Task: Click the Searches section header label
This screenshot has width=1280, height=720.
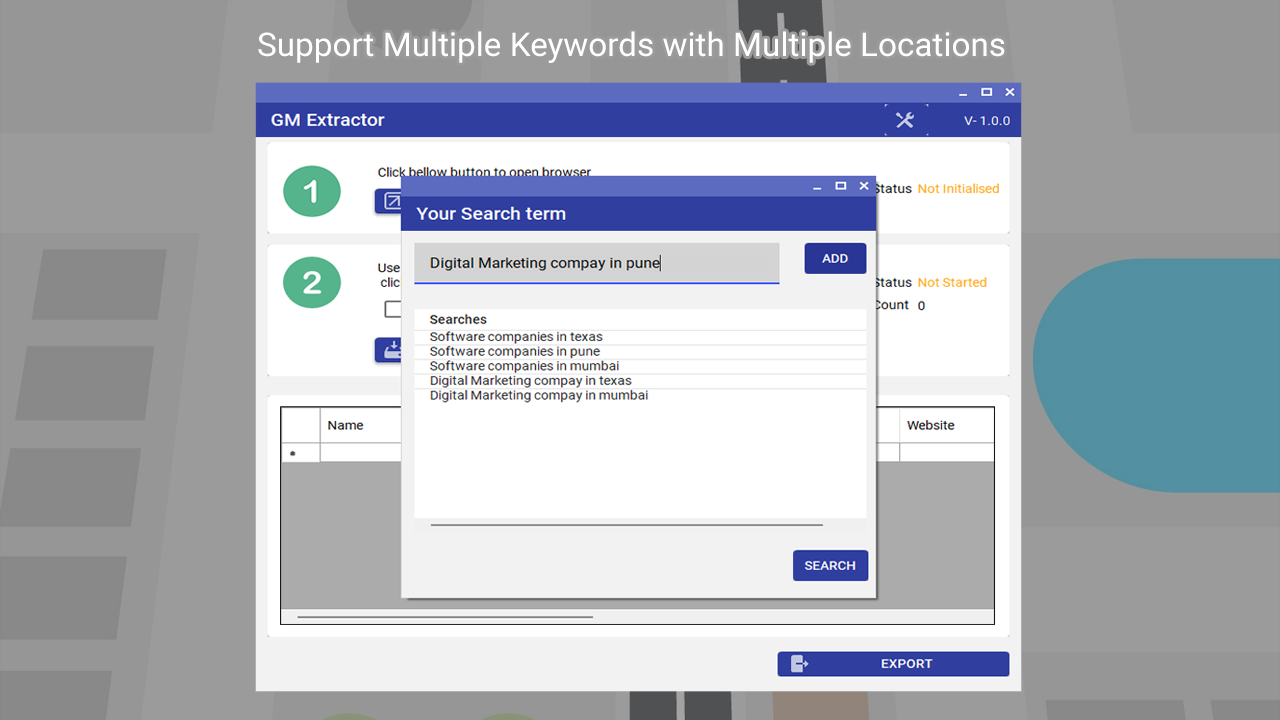Action: pos(458,319)
